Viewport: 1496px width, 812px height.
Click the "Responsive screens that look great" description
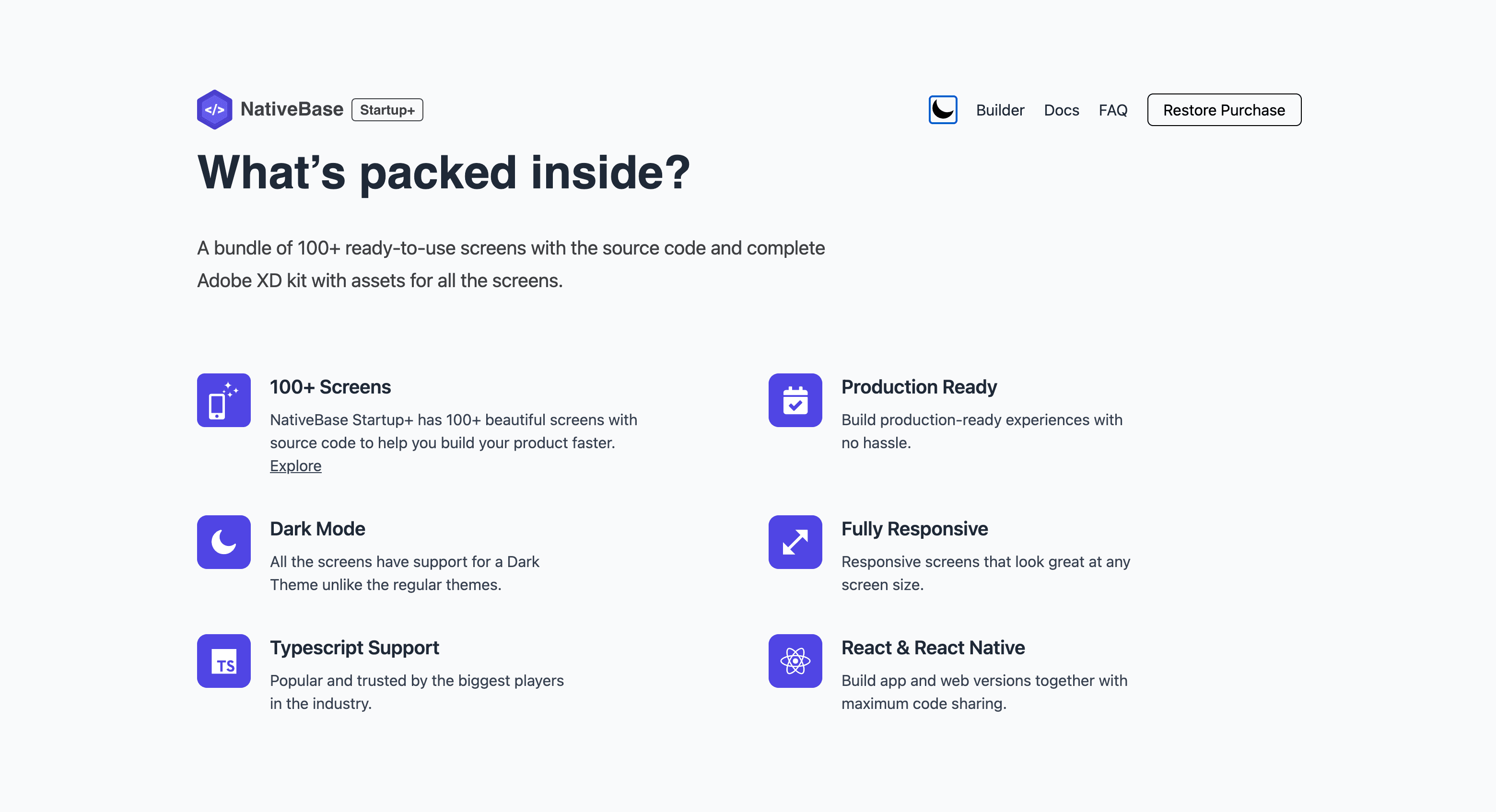(985, 573)
